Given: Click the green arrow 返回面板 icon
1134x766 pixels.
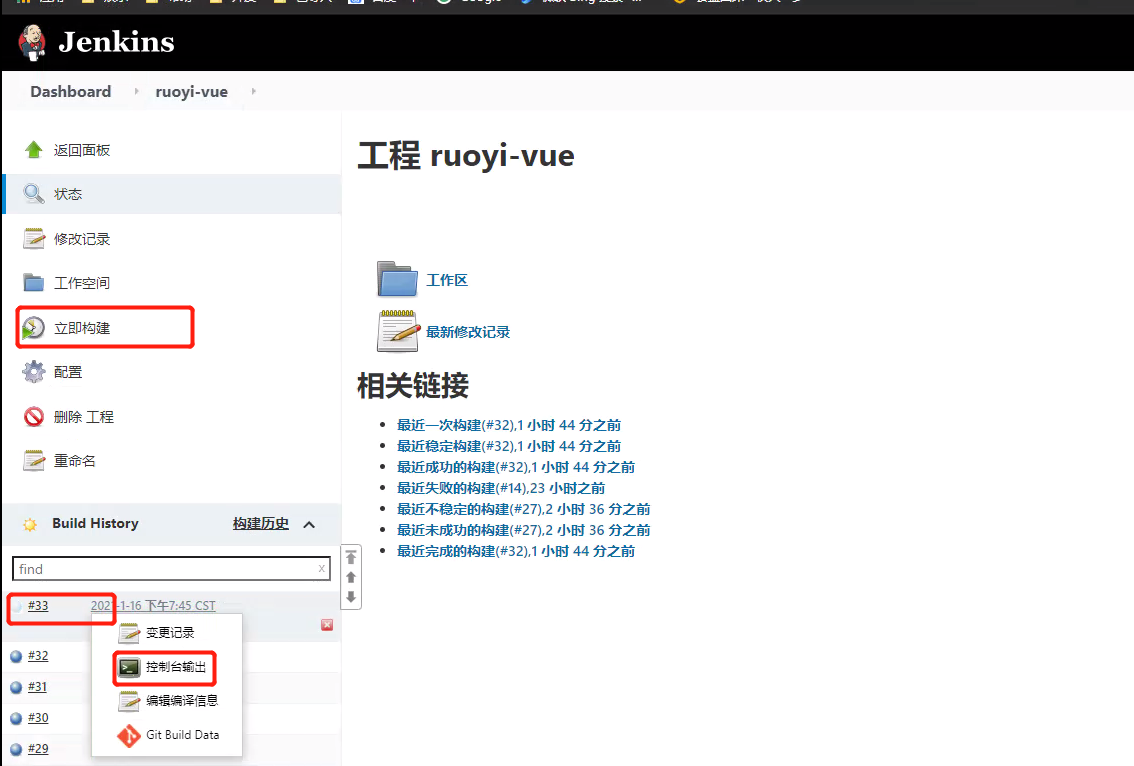Looking at the screenshot, I should pos(33,150).
